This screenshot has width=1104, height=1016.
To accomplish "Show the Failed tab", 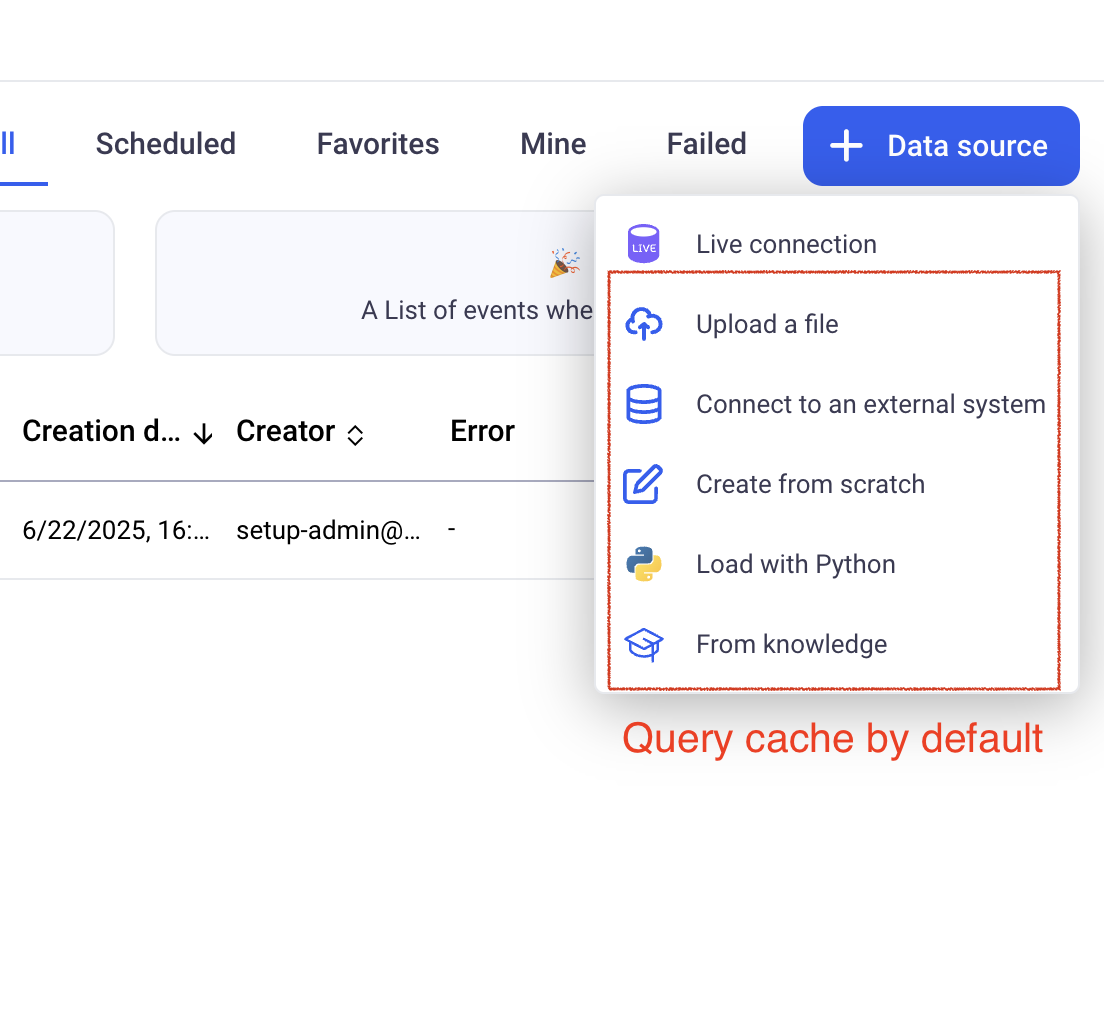I will pyautogui.click(x=707, y=144).
